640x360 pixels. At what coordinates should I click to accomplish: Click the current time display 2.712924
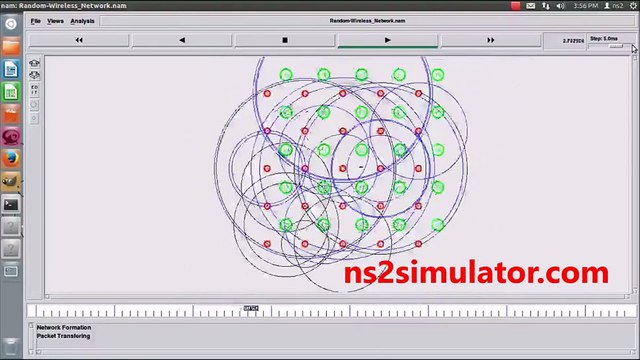click(573, 41)
